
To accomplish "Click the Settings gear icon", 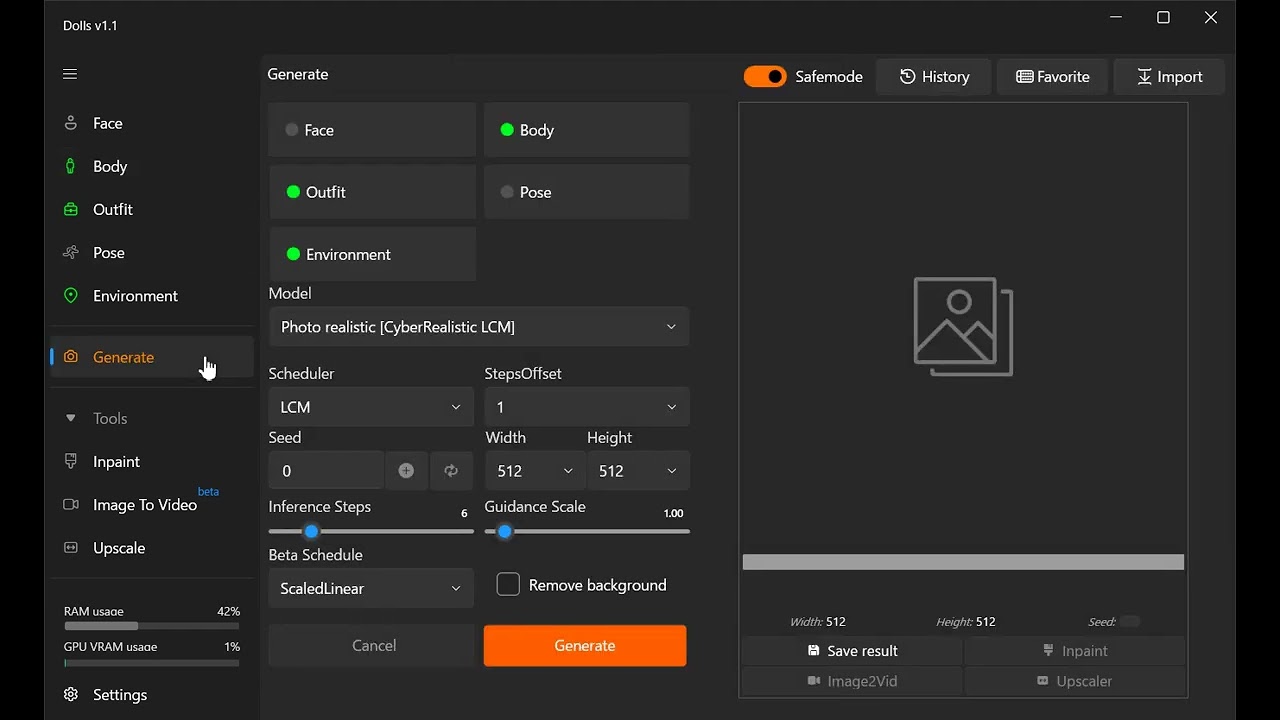I will click(71, 694).
